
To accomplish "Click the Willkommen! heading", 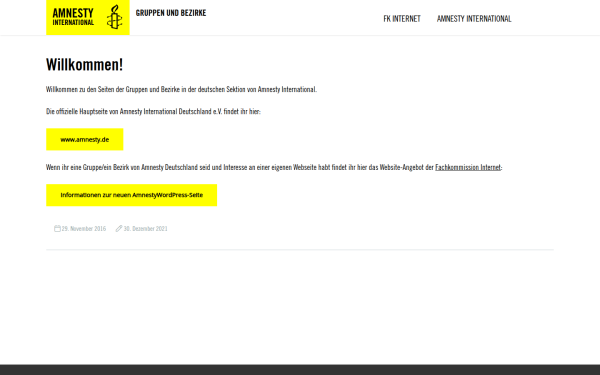I will pyautogui.click(x=85, y=65).
